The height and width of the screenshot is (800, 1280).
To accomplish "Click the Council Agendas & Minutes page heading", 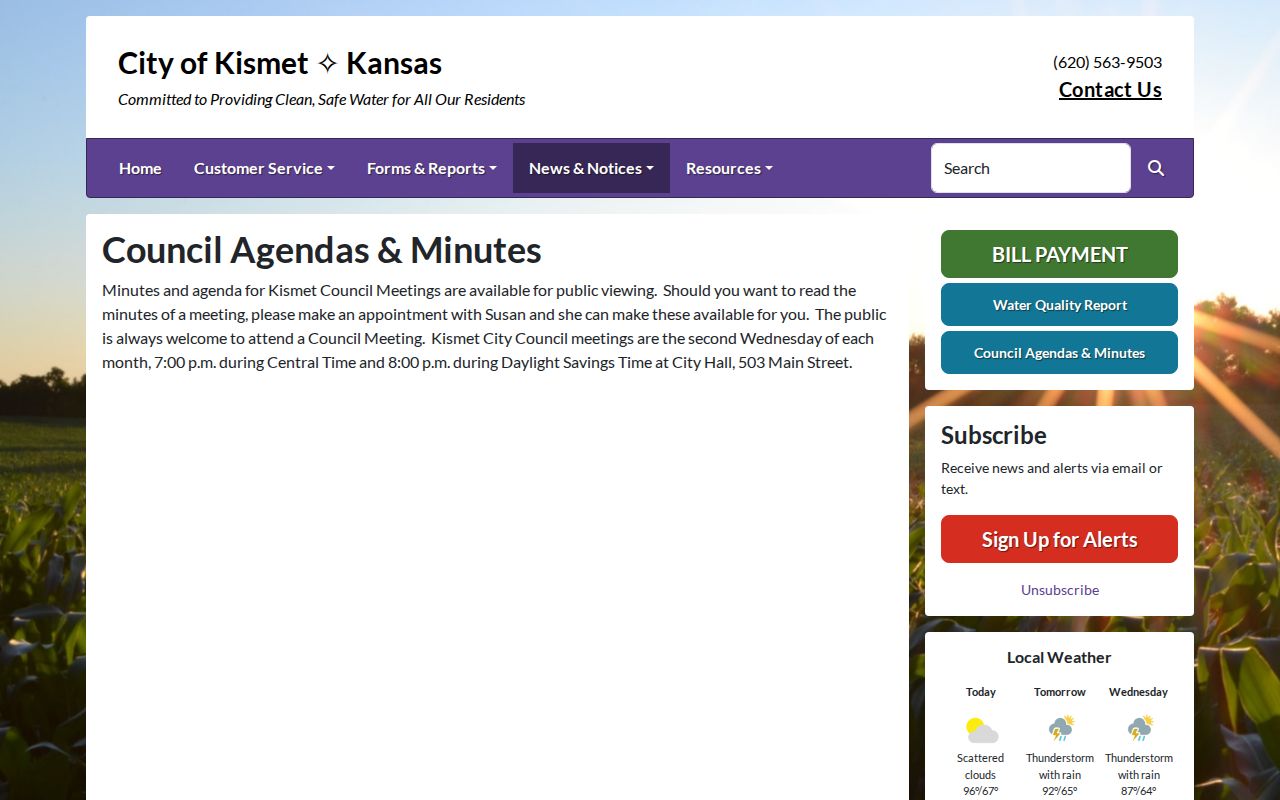I will click(322, 250).
